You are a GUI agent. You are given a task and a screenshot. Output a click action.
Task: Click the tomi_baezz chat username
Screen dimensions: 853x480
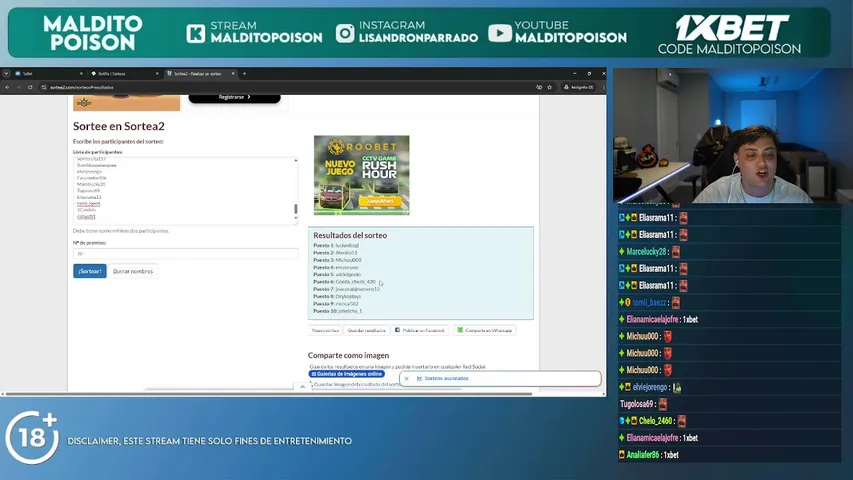[x=649, y=303]
